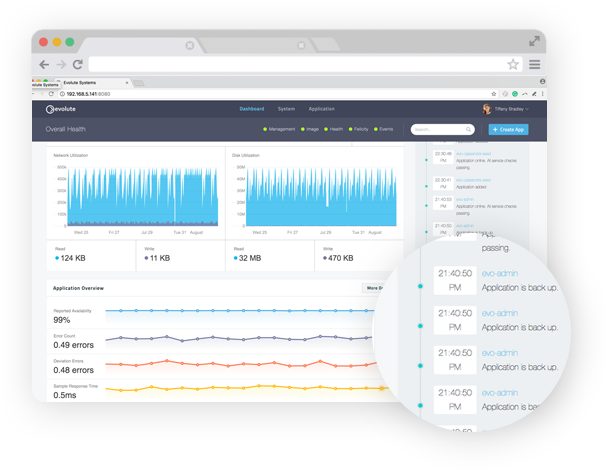This screenshot has height=470, width=608.
Task: Click the 0.5ms Sample Response Time value
Action: pos(65,395)
